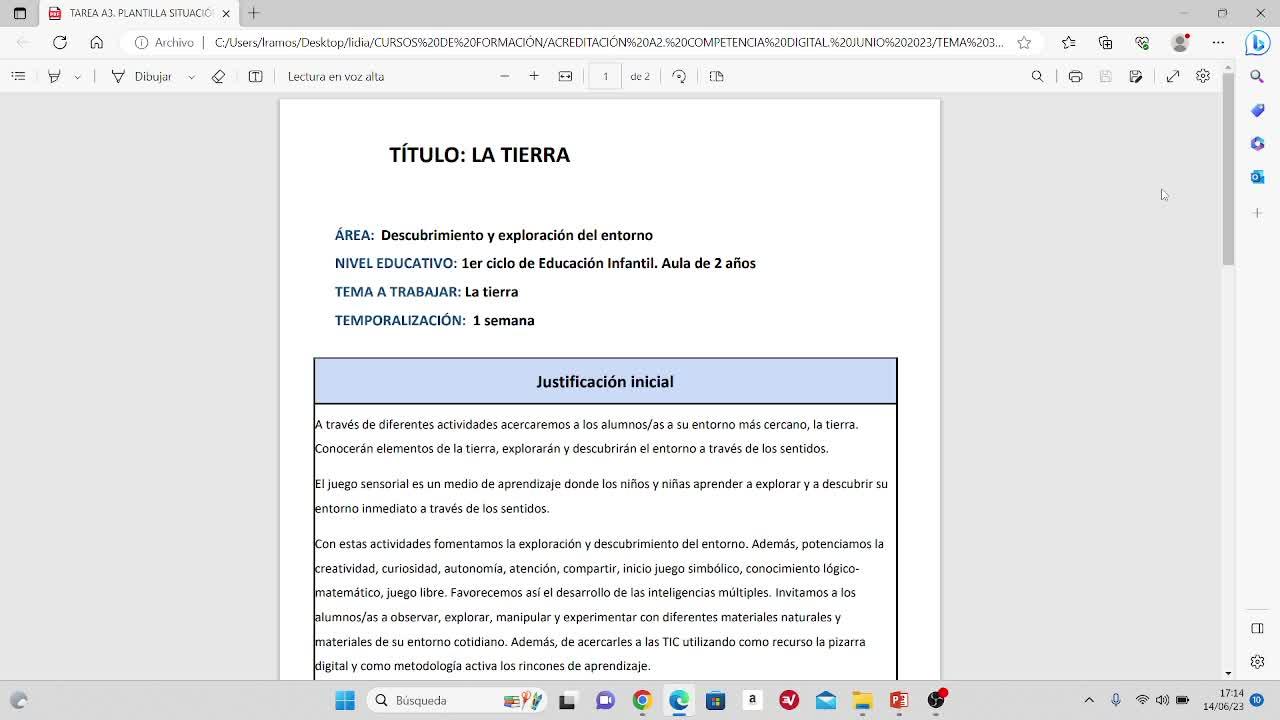Screen dimensions: 1280x720
Task: Expand highlight color options dropdown
Action: coord(77,76)
